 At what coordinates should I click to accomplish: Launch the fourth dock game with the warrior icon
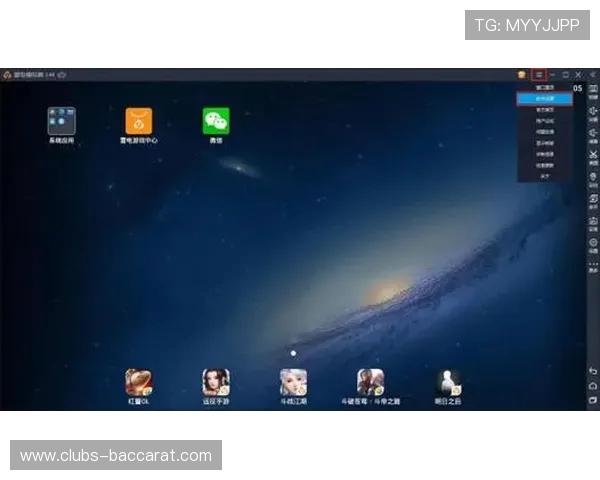pyautogui.click(x=371, y=382)
